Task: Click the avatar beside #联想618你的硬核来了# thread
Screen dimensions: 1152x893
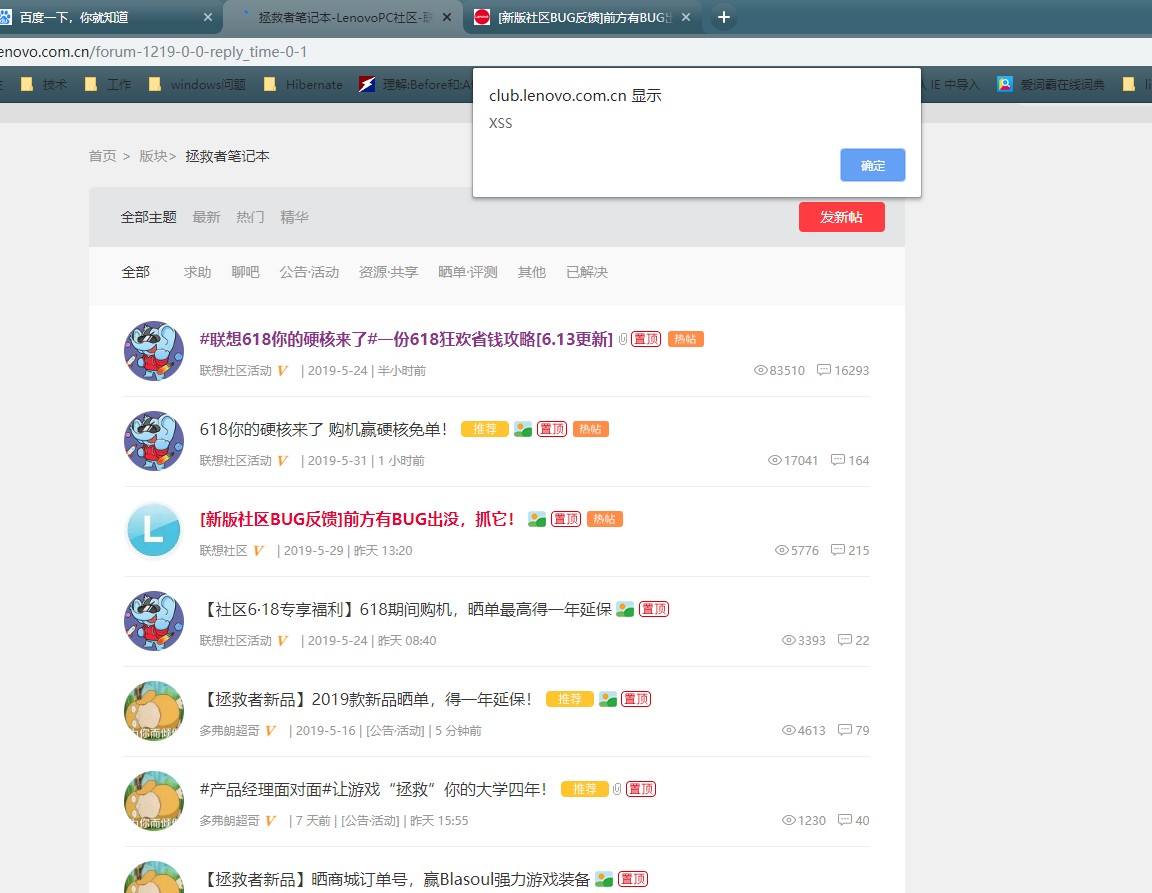Action: (154, 351)
